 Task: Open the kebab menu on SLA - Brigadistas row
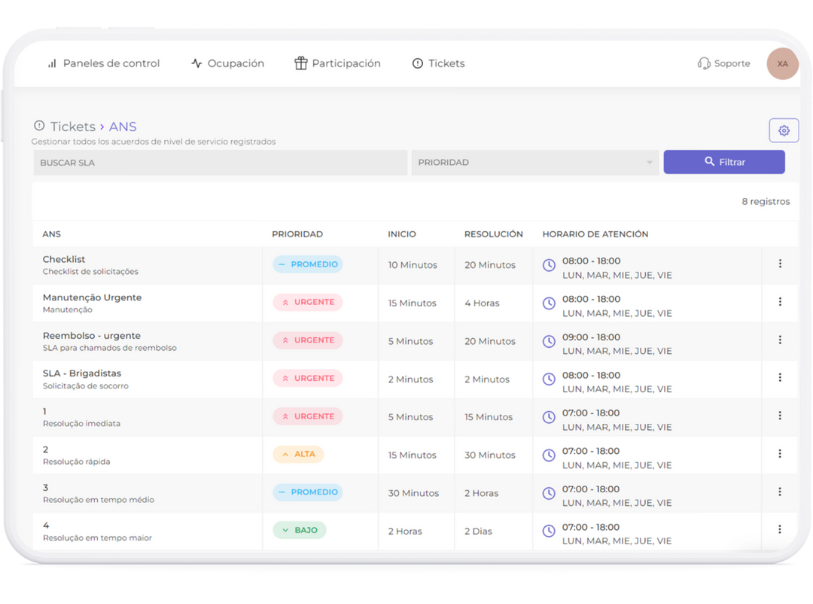pyautogui.click(x=780, y=378)
